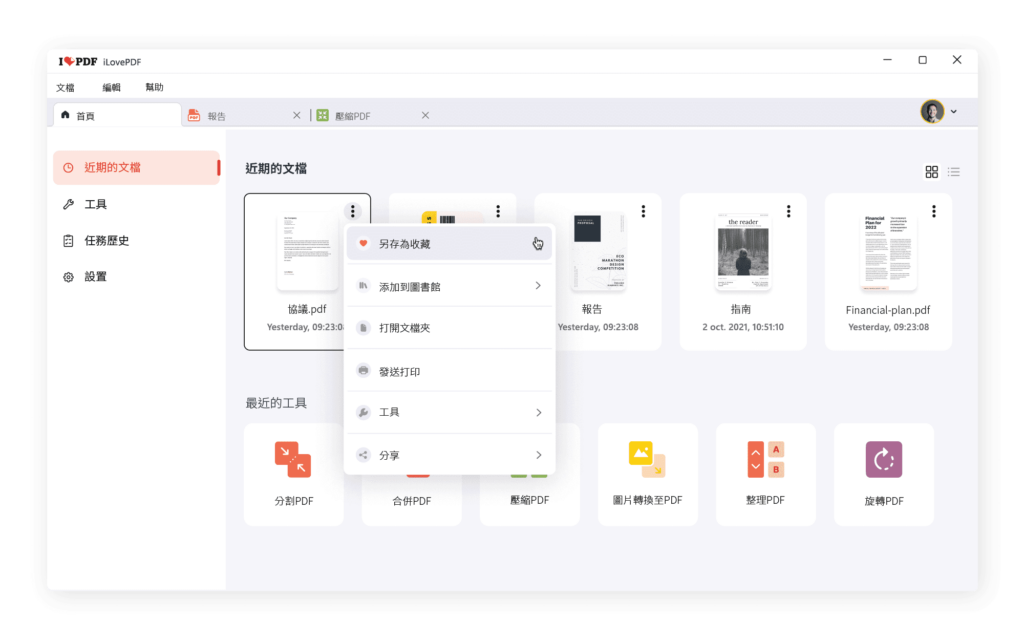
Task: Click the share icon beside 分享
Action: pyautogui.click(x=364, y=455)
